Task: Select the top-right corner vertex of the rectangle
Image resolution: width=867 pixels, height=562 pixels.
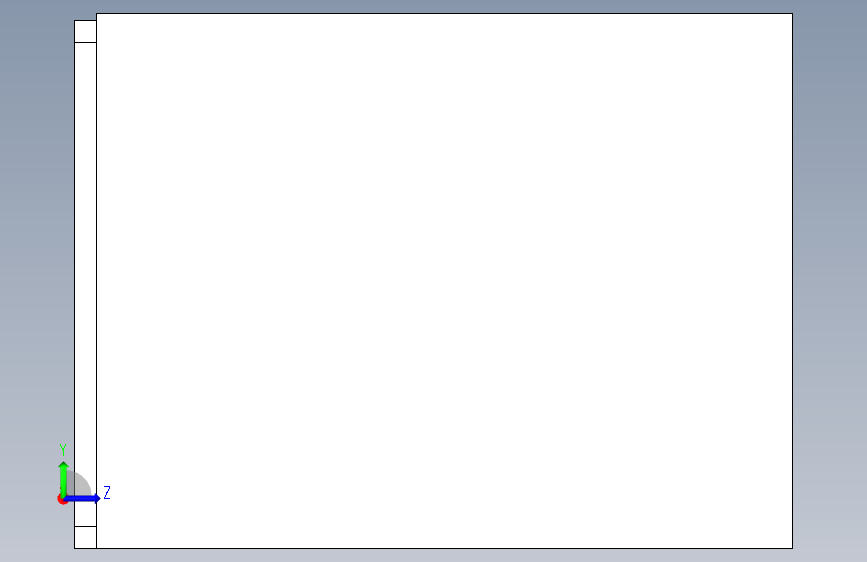Action: [792, 13]
